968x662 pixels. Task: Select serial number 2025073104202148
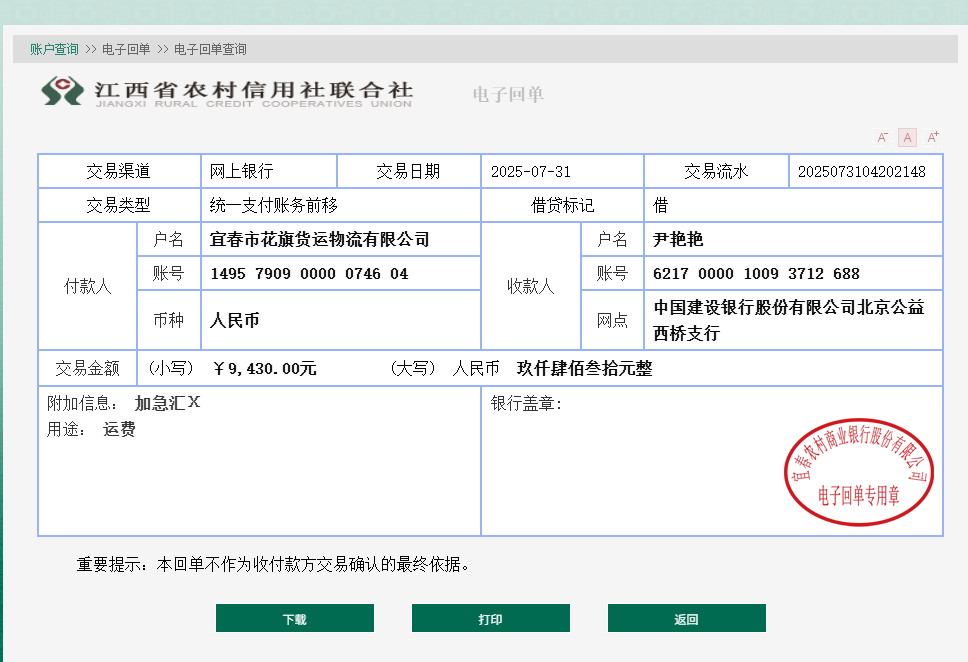click(x=862, y=172)
